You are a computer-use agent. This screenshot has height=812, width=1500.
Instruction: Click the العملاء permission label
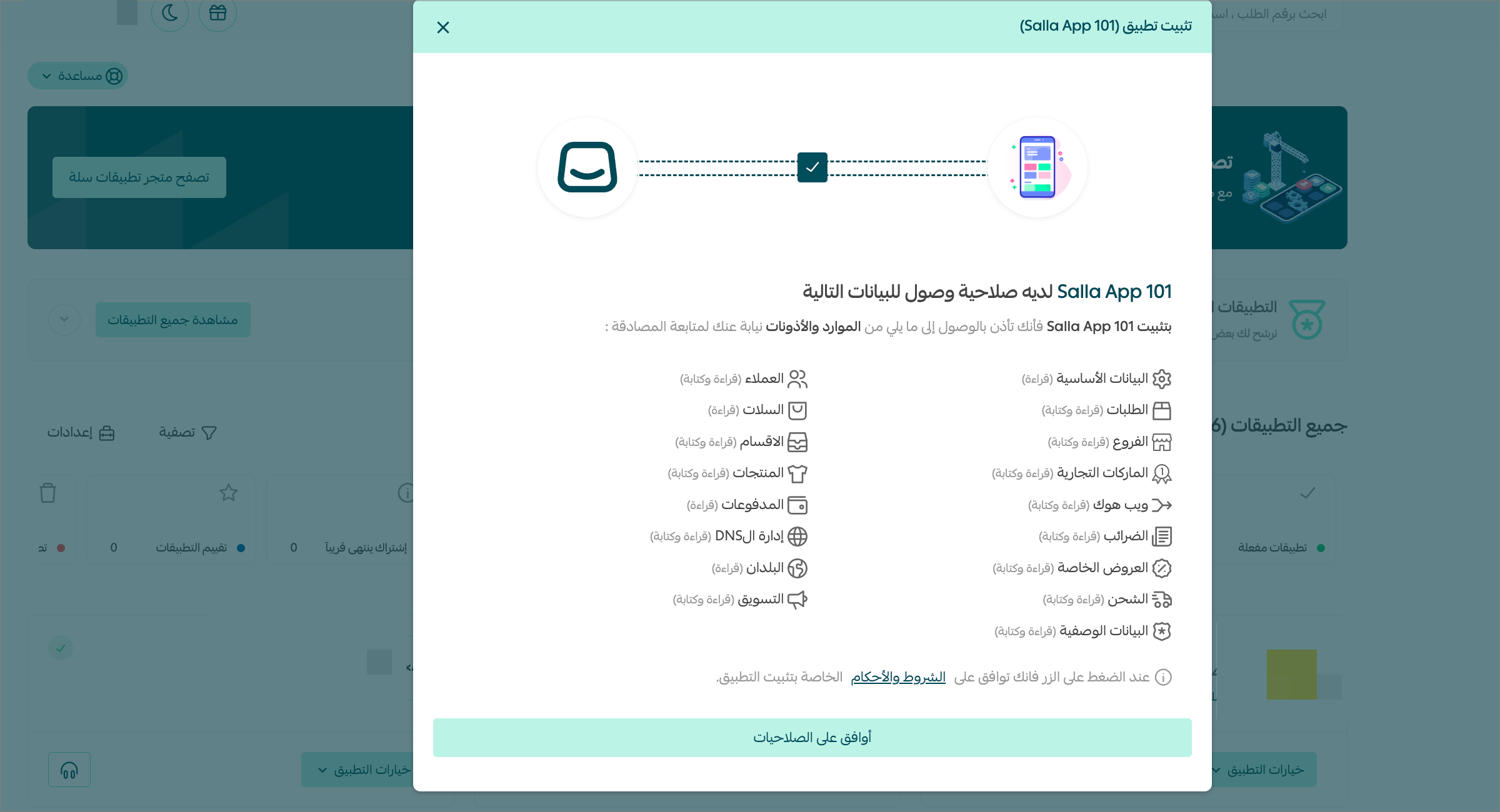(764, 379)
